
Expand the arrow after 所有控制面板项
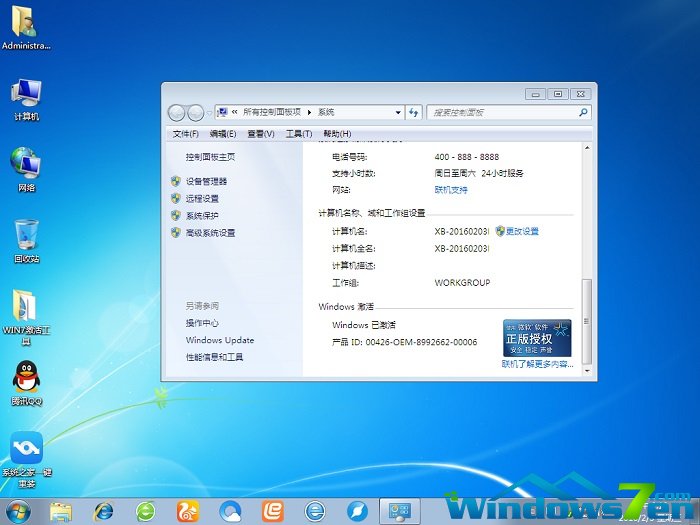tap(309, 112)
